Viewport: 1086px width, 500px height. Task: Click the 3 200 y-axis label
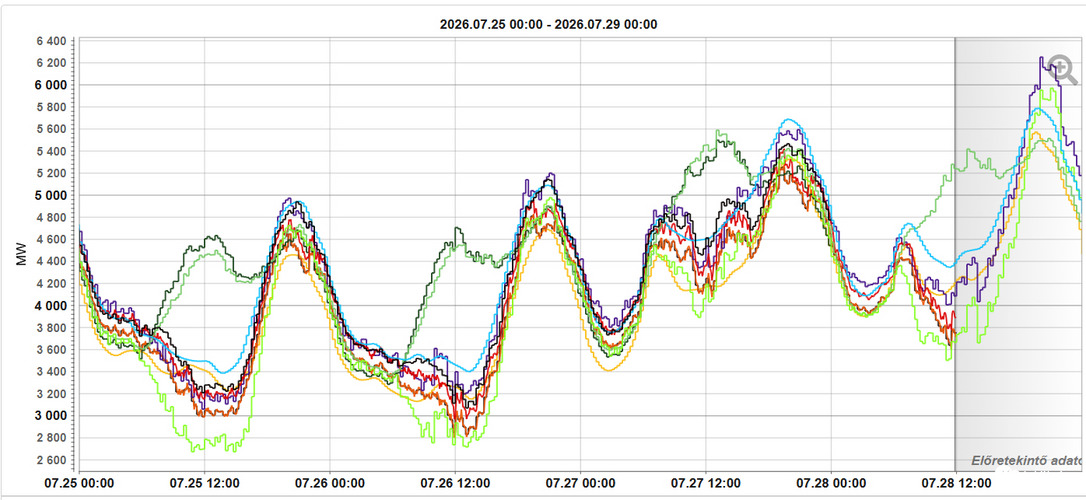(x=51, y=394)
